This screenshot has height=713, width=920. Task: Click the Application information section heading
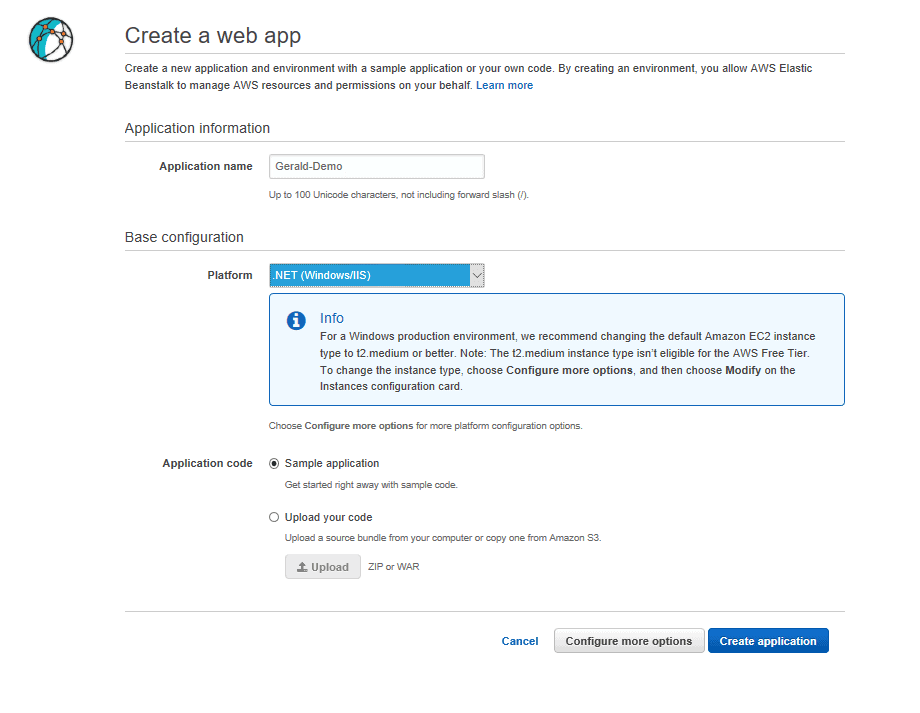(197, 128)
